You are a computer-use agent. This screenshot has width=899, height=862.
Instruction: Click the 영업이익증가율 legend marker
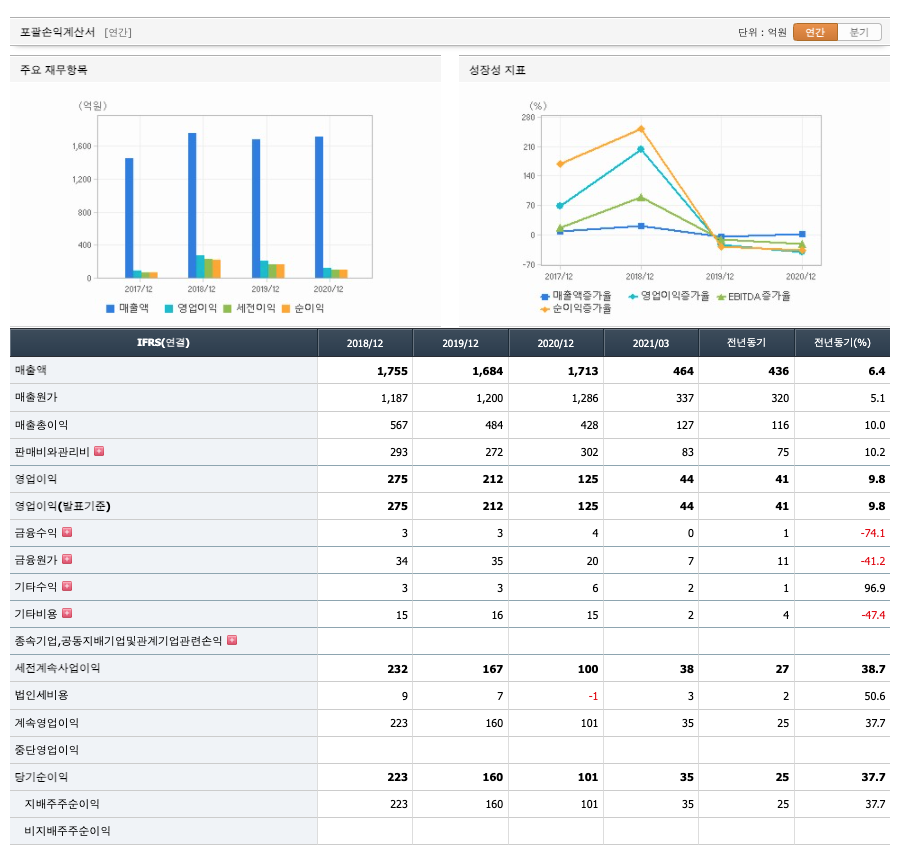click(633, 297)
